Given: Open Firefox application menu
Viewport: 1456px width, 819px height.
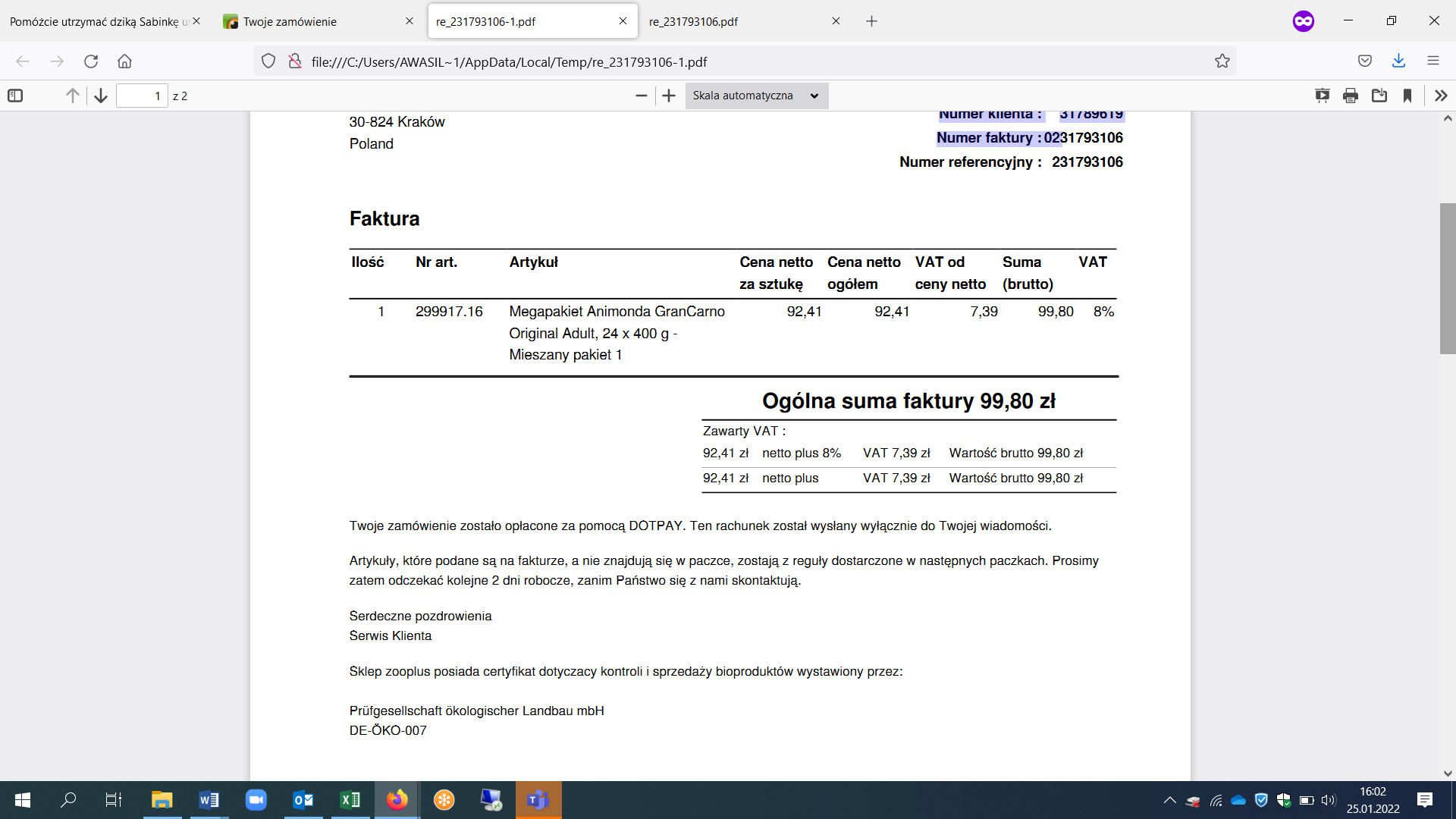Looking at the screenshot, I should (1433, 61).
